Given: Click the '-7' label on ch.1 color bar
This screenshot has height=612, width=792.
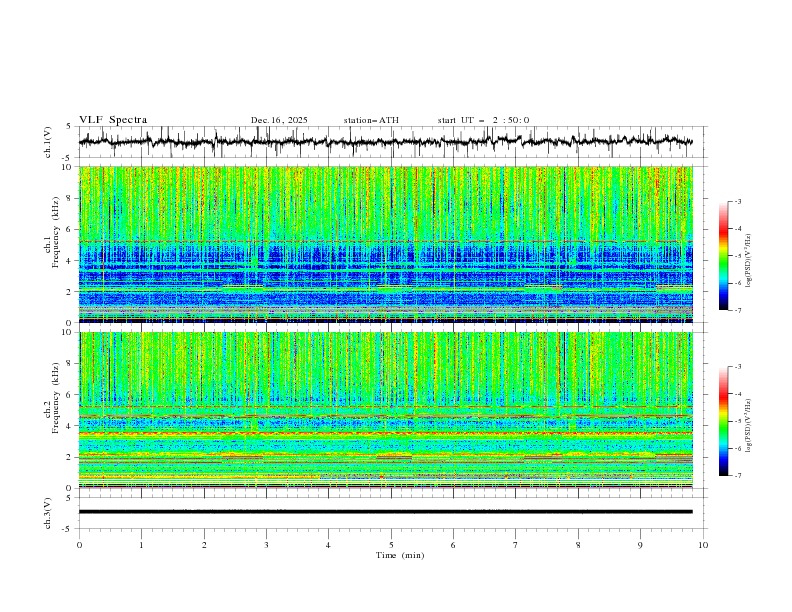Looking at the screenshot, I should pos(737,310).
